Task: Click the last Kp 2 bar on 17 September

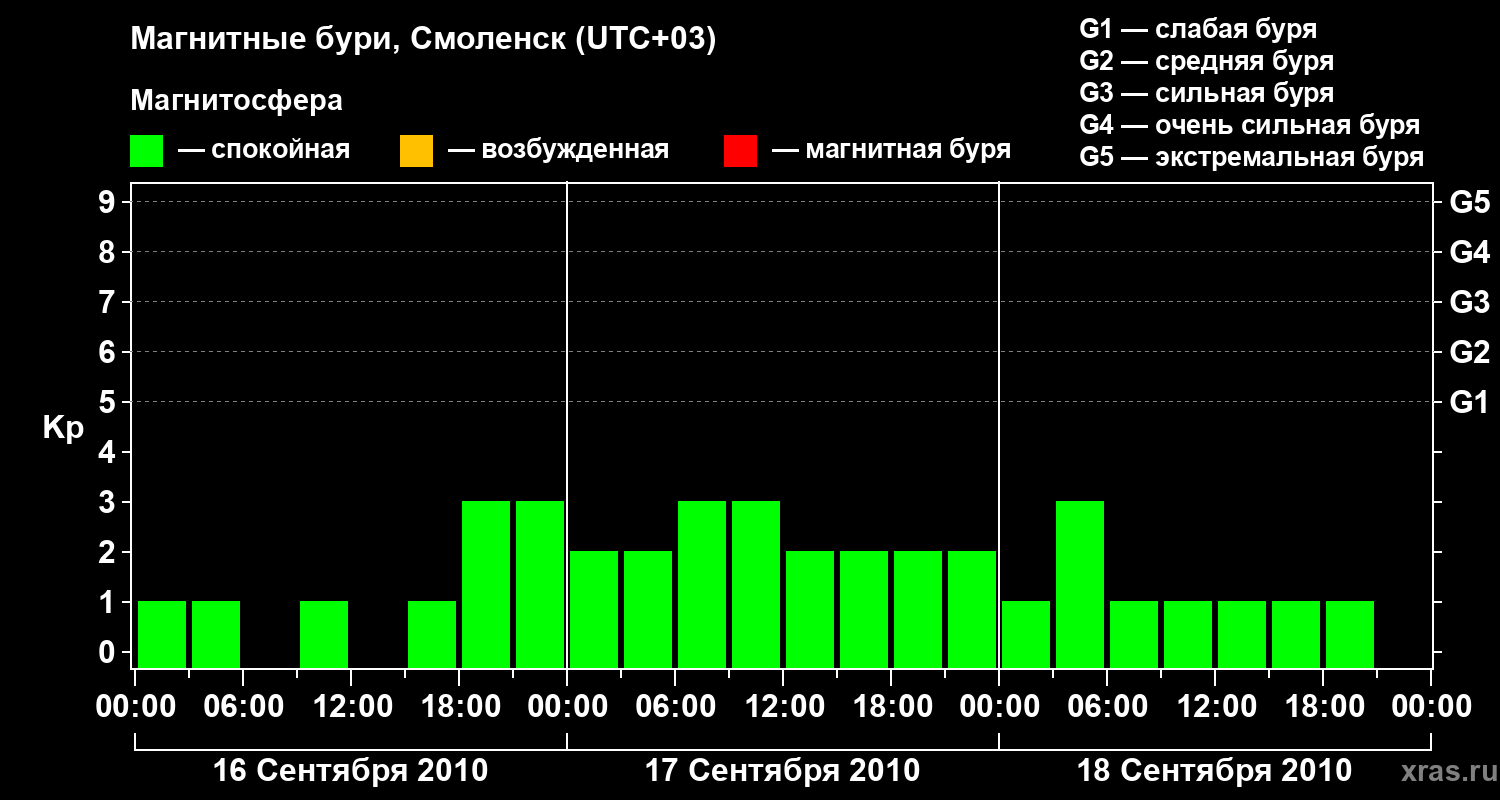Action: (972, 609)
